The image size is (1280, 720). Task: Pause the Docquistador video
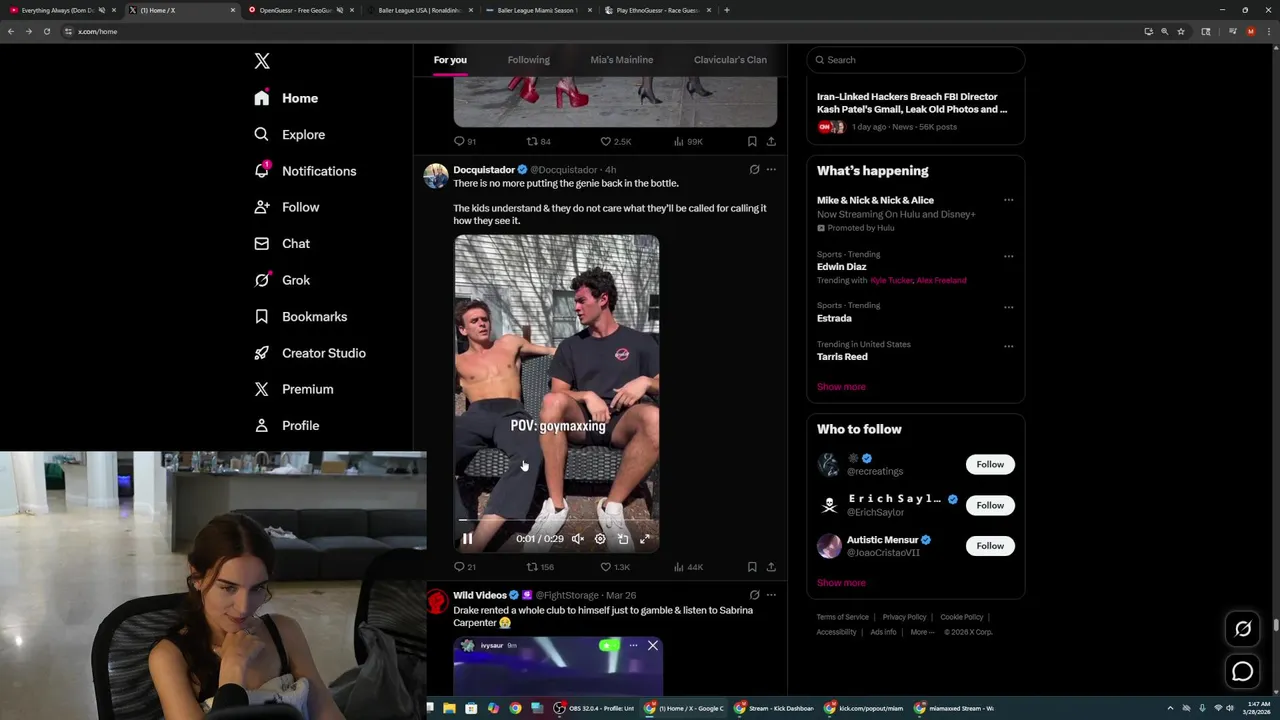(x=467, y=539)
